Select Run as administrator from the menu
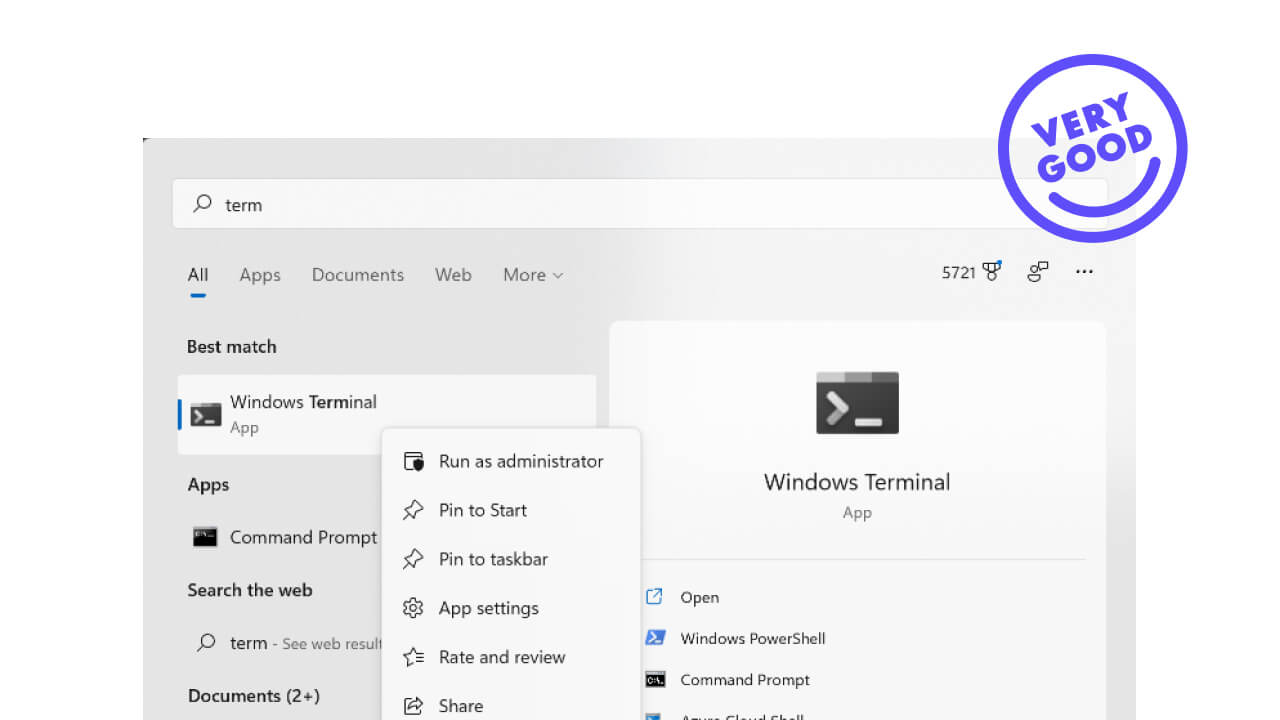Screen dimensions: 1280x720 click(x=521, y=461)
